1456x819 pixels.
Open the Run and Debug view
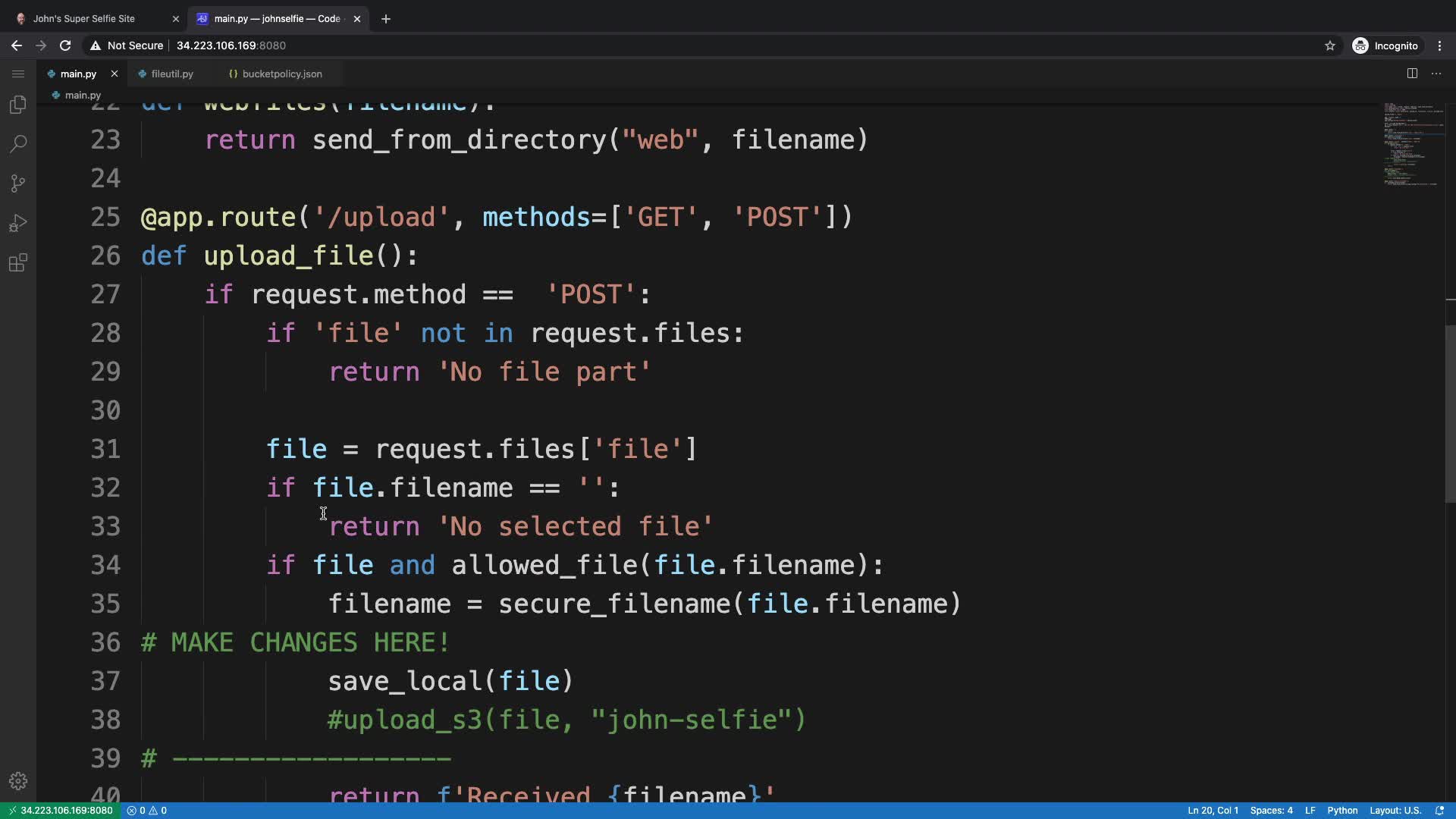coord(18,223)
